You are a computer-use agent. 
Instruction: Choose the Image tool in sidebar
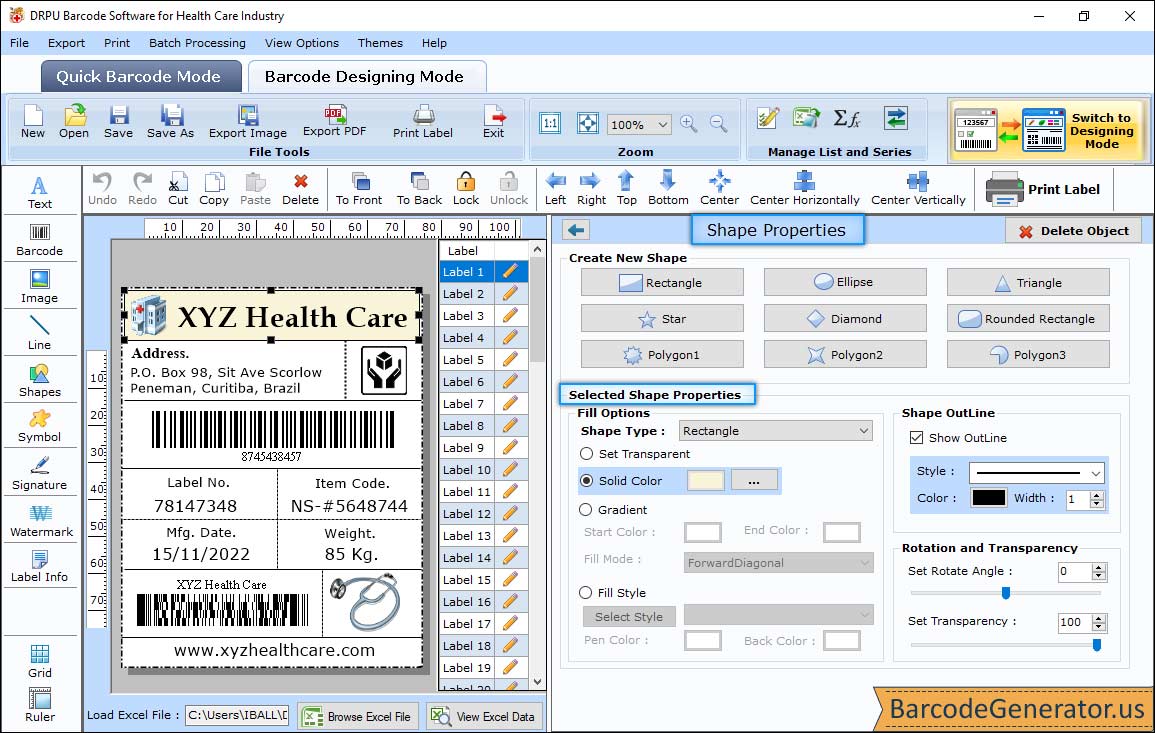[x=40, y=287]
